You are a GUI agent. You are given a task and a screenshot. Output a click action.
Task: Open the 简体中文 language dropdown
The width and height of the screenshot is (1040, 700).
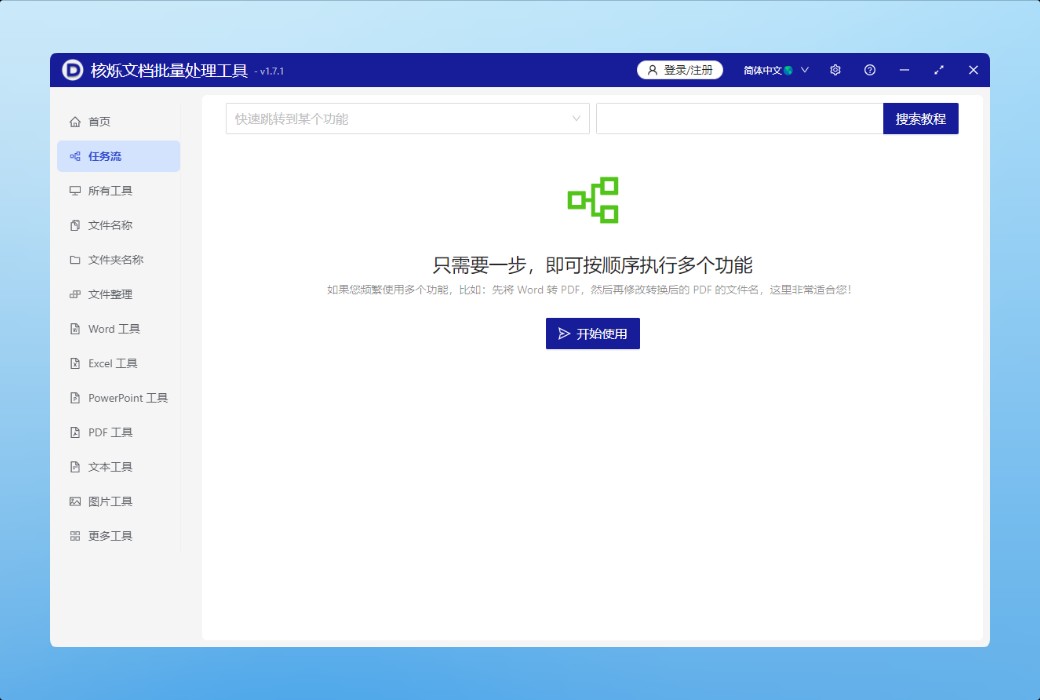[776, 70]
